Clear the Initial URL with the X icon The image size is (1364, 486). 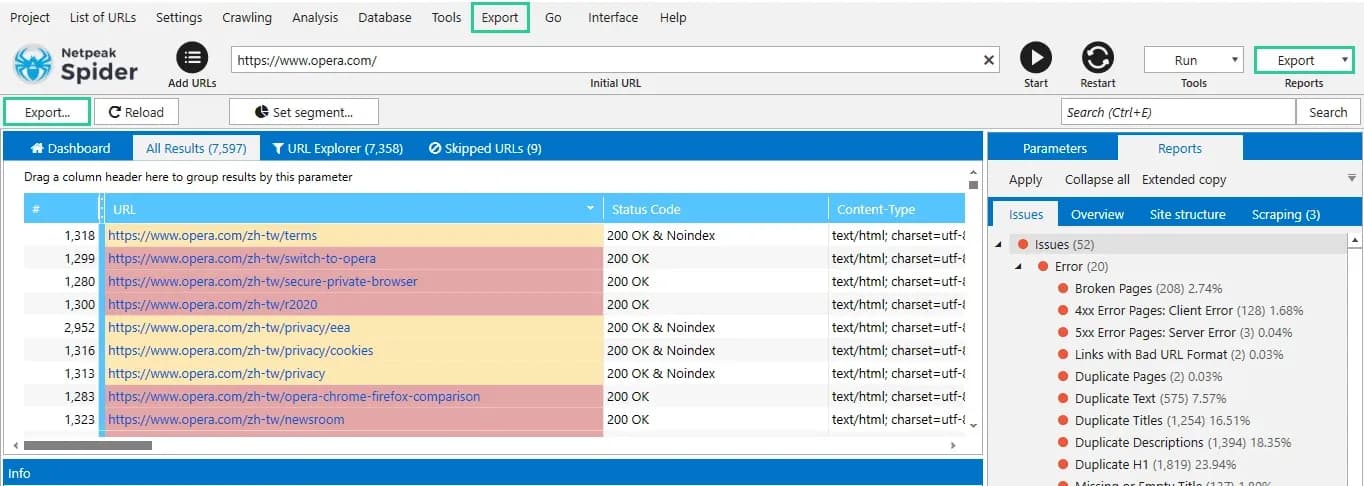[989, 60]
